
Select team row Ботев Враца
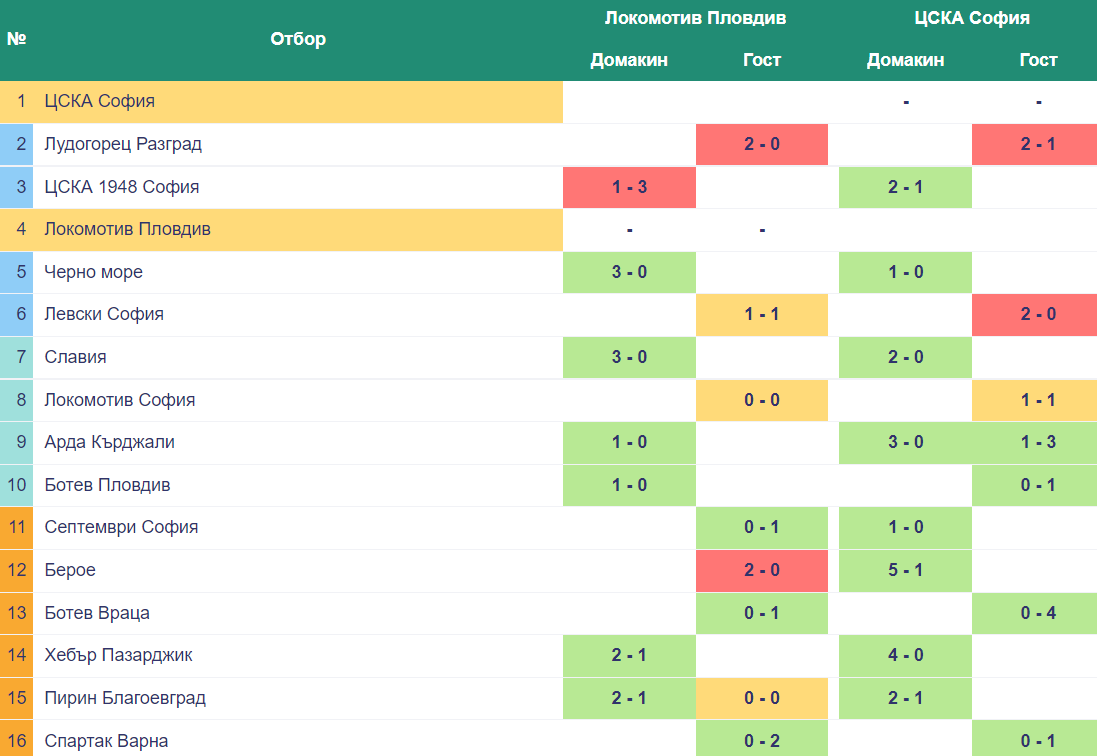pos(548,613)
